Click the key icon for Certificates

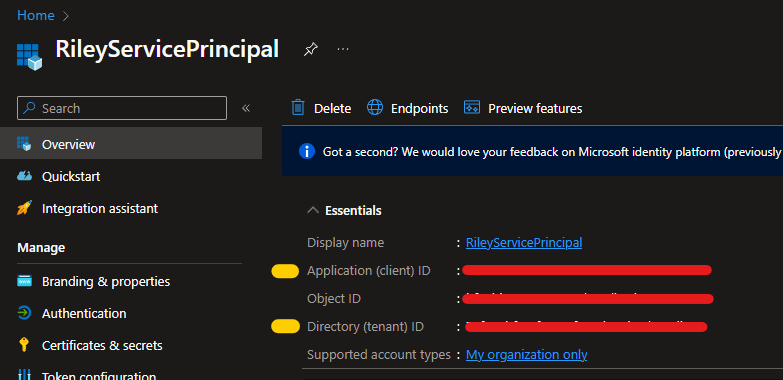23,345
